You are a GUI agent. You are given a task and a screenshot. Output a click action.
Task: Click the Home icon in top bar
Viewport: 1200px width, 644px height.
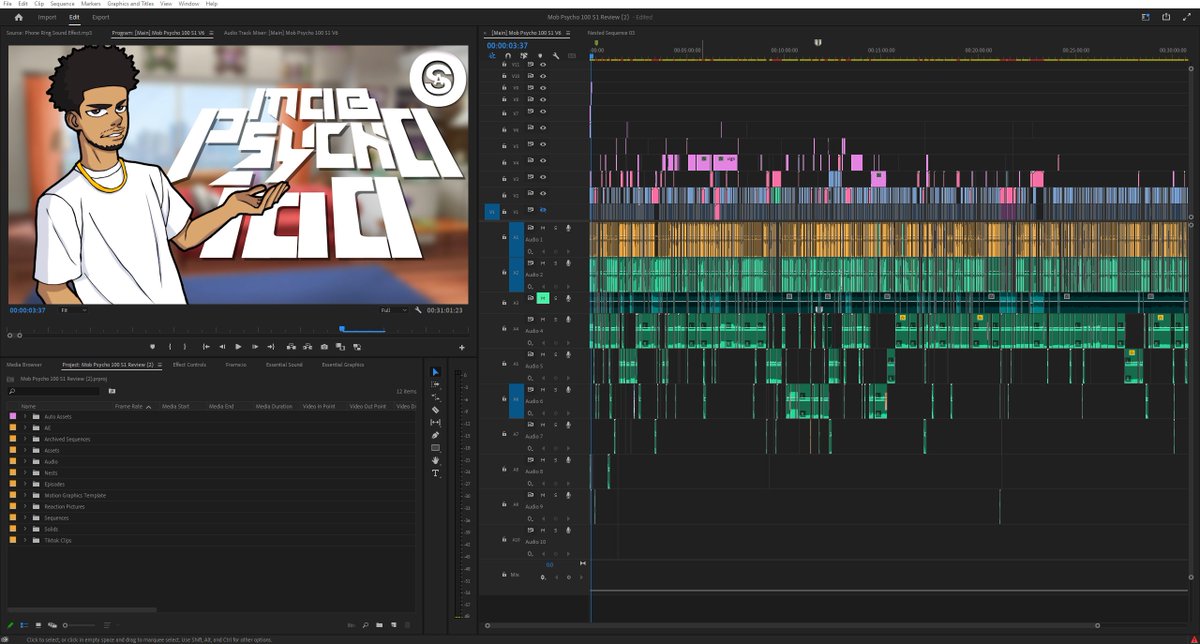click(18, 17)
